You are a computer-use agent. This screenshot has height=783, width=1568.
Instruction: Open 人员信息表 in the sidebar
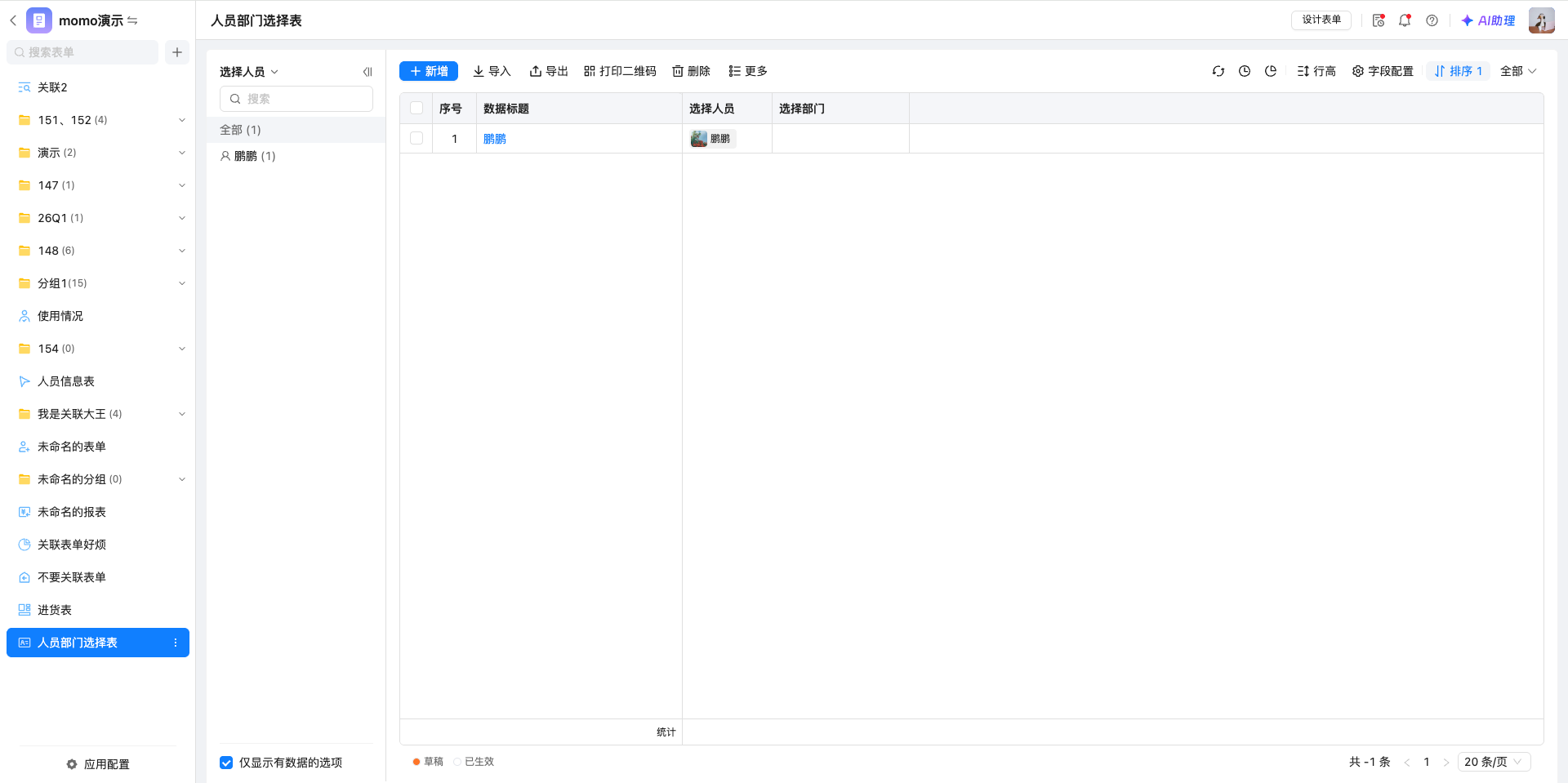(x=98, y=381)
